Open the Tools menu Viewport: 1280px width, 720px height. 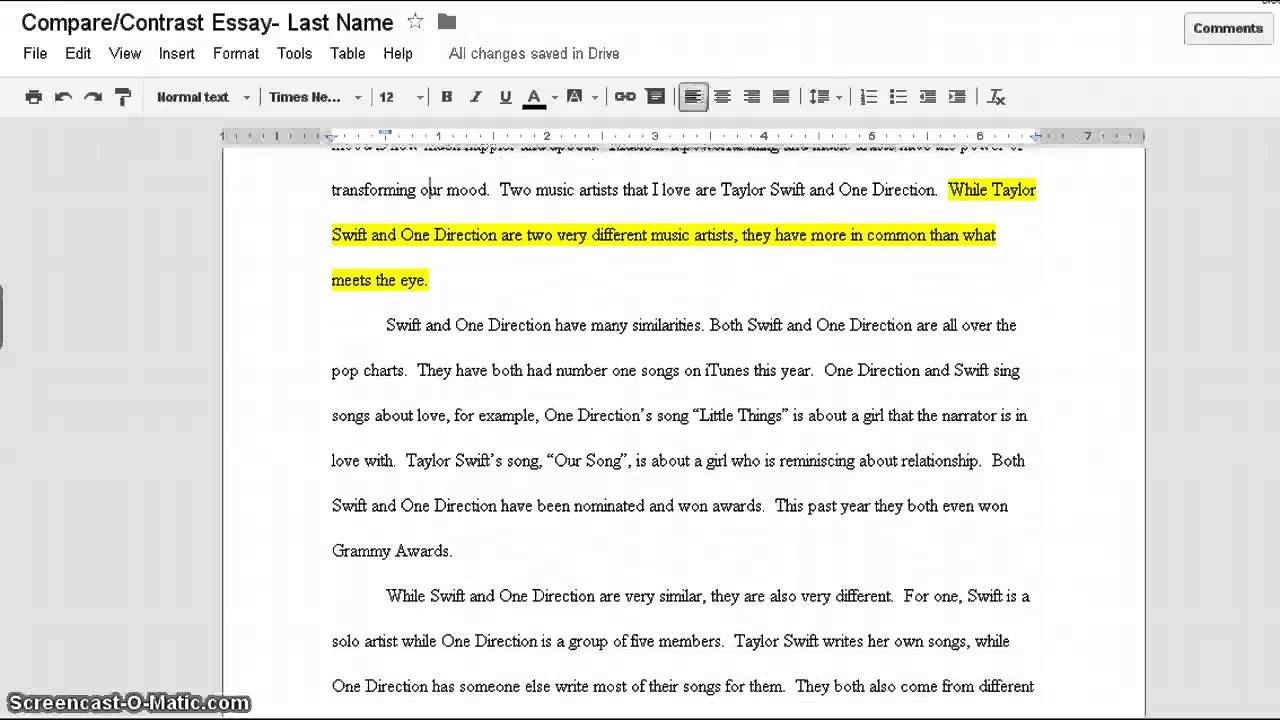tap(295, 54)
